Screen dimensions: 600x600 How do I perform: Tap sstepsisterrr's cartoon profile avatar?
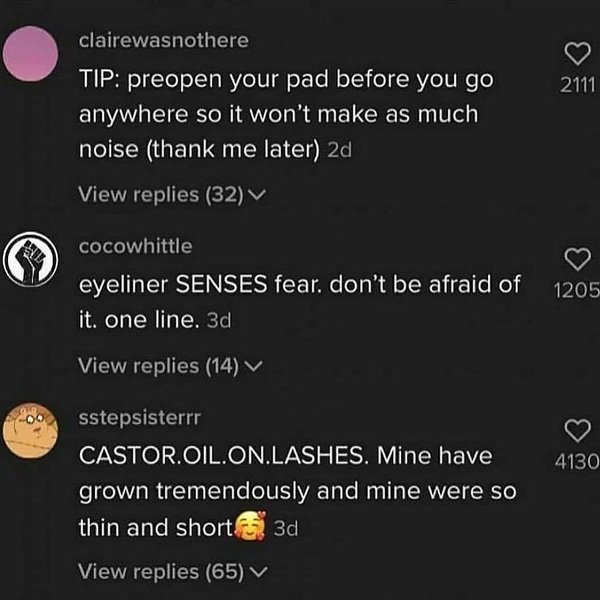tap(31, 428)
